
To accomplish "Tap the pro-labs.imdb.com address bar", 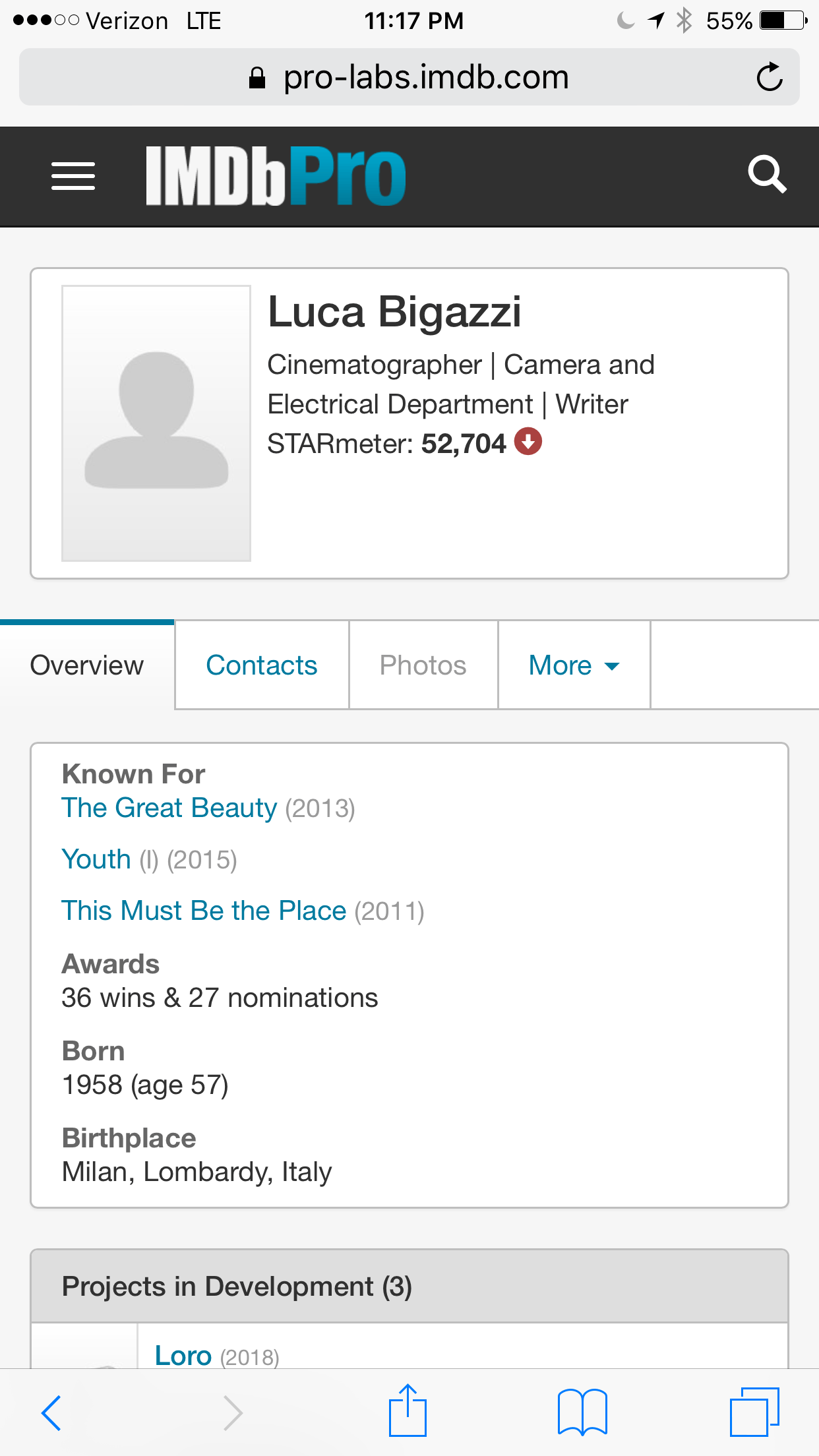I will coord(409,77).
